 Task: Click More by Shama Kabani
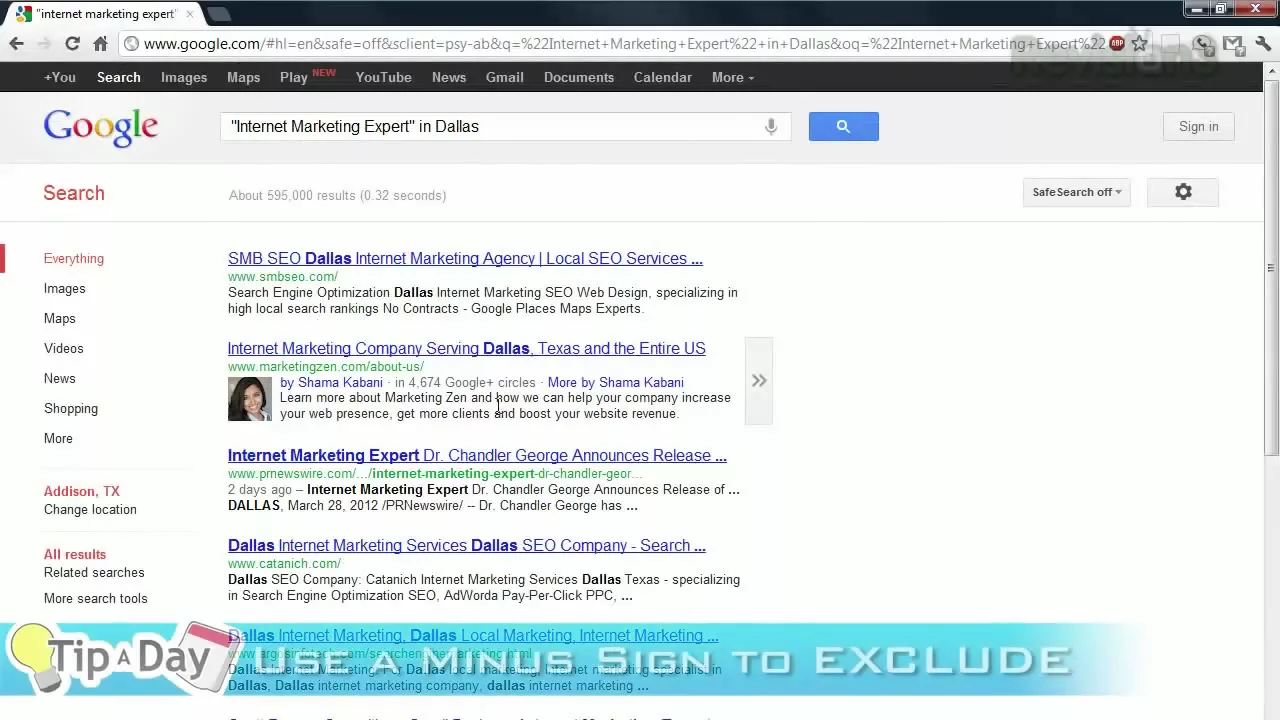tap(616, 382)
